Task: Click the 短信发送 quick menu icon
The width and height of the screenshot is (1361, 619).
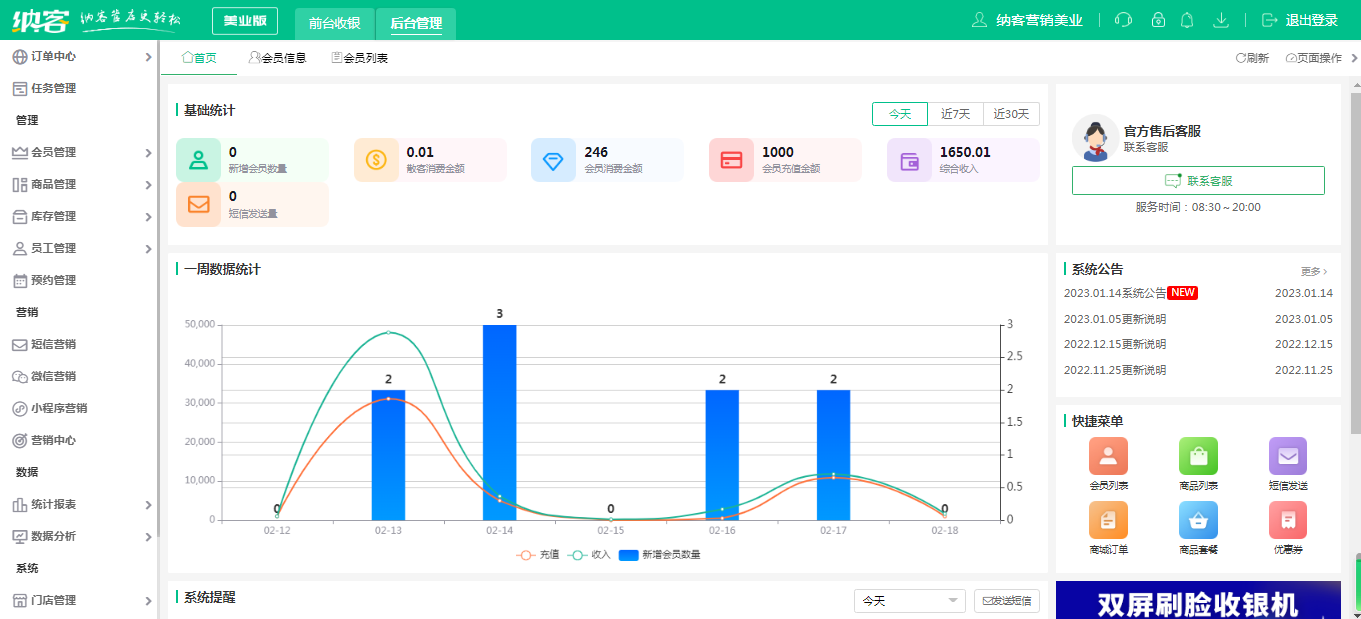Action: coord(1287,457)
